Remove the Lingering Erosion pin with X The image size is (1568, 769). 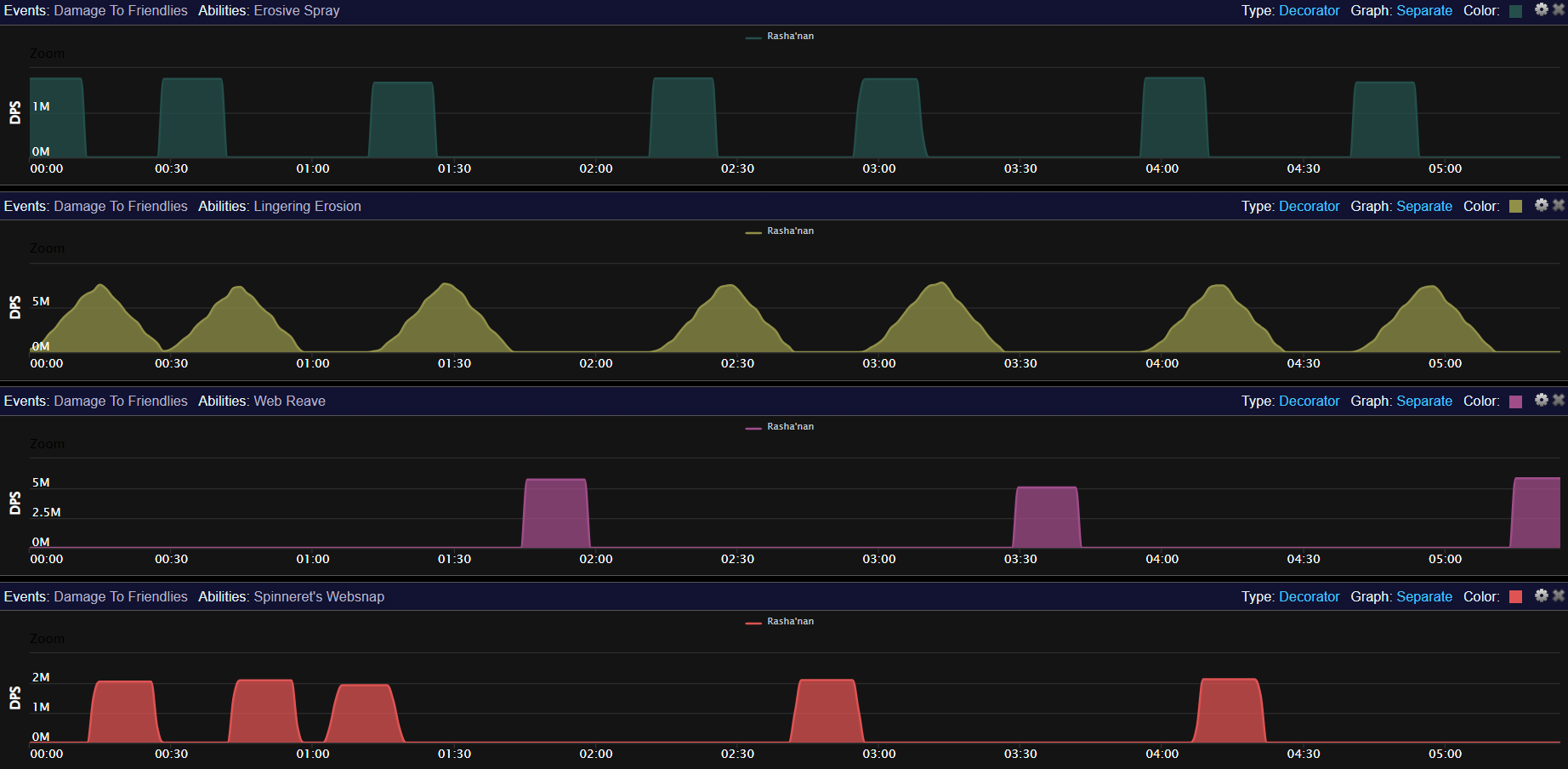[x=1558, y=205]
